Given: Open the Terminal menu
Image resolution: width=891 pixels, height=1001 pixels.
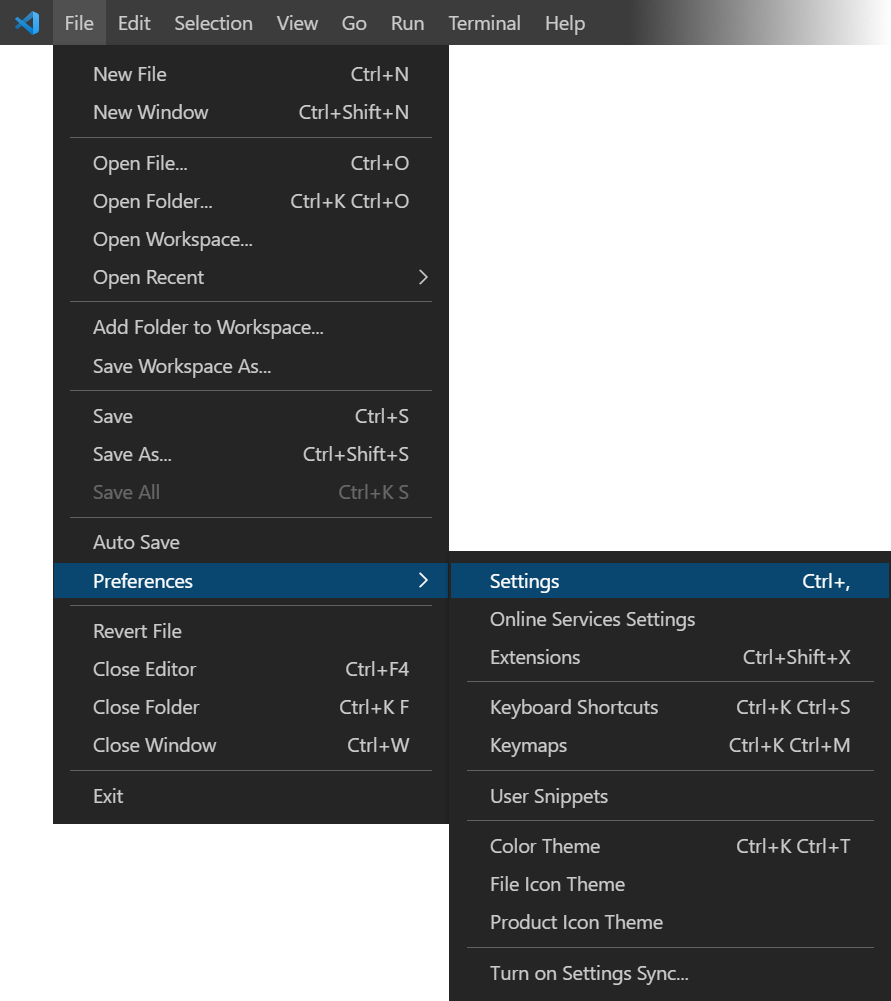Looking at the screenshot, I should tap(484, 22).
